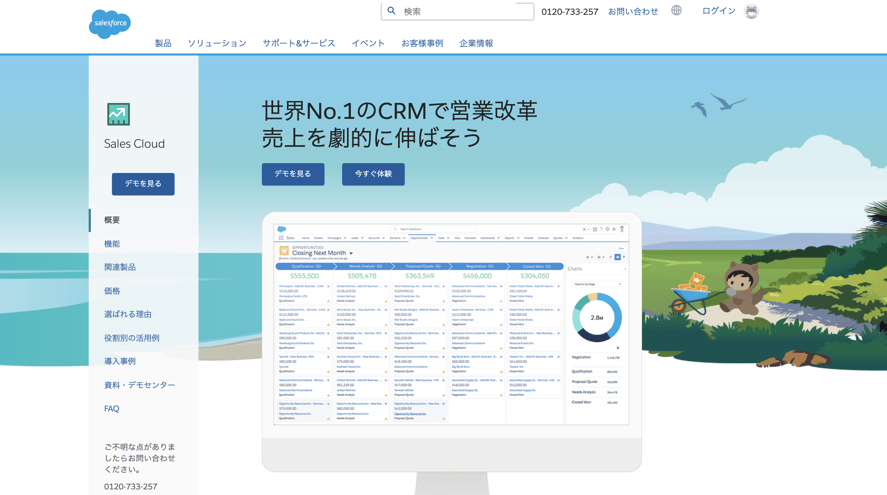
Task: Click the 2.8M donut chart
Action: [x=597, y=317]
